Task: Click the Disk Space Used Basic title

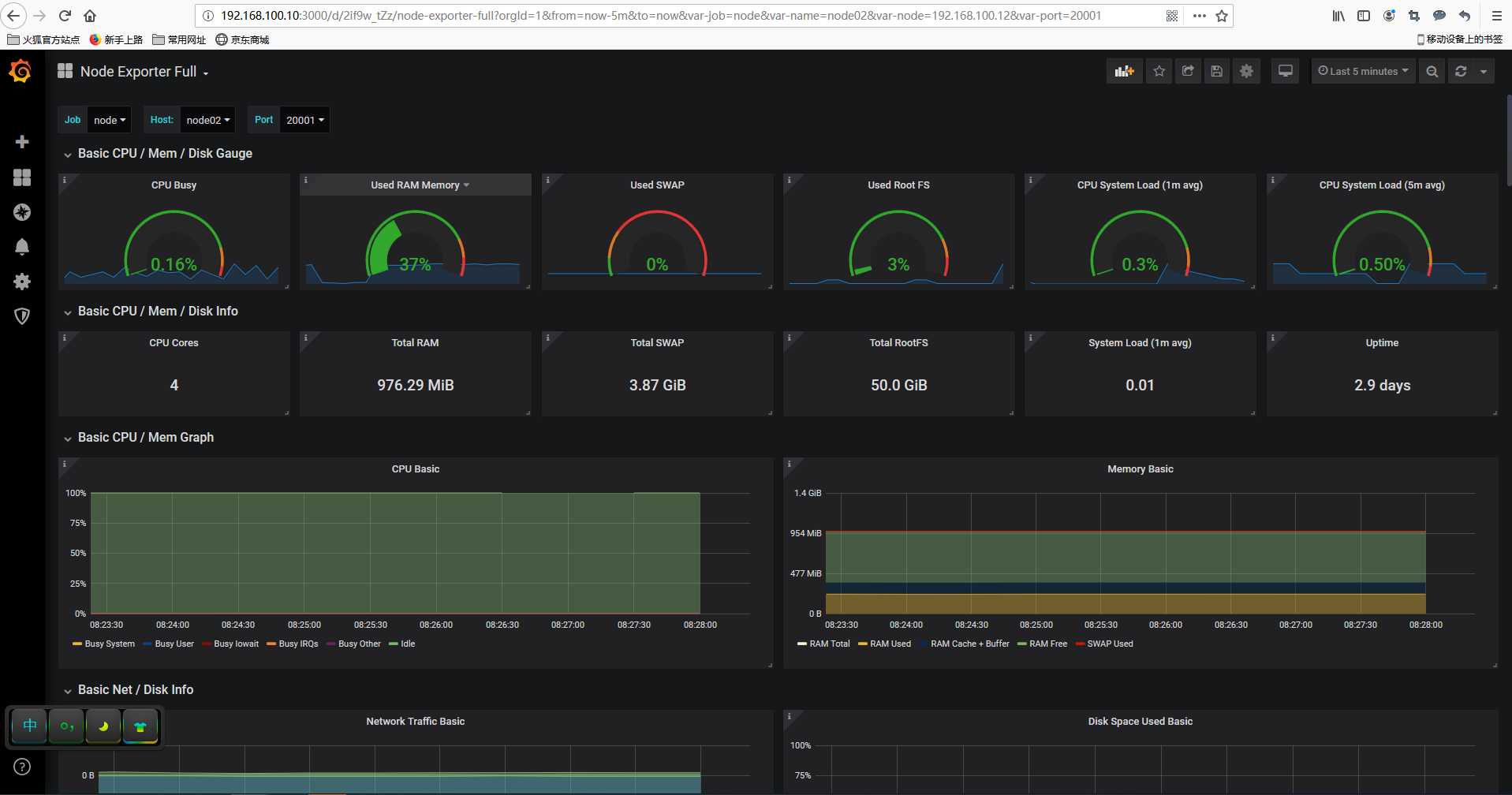Action: coord(1140,722)
